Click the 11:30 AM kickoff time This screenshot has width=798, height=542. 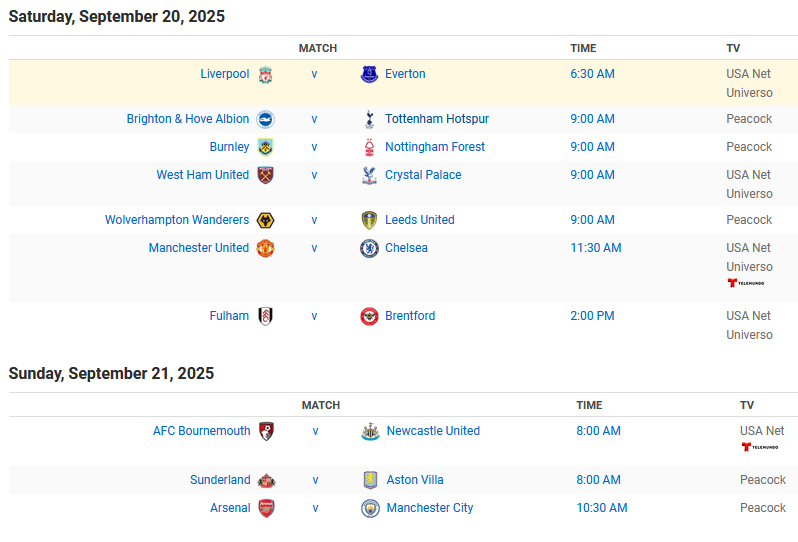(595, 248)
